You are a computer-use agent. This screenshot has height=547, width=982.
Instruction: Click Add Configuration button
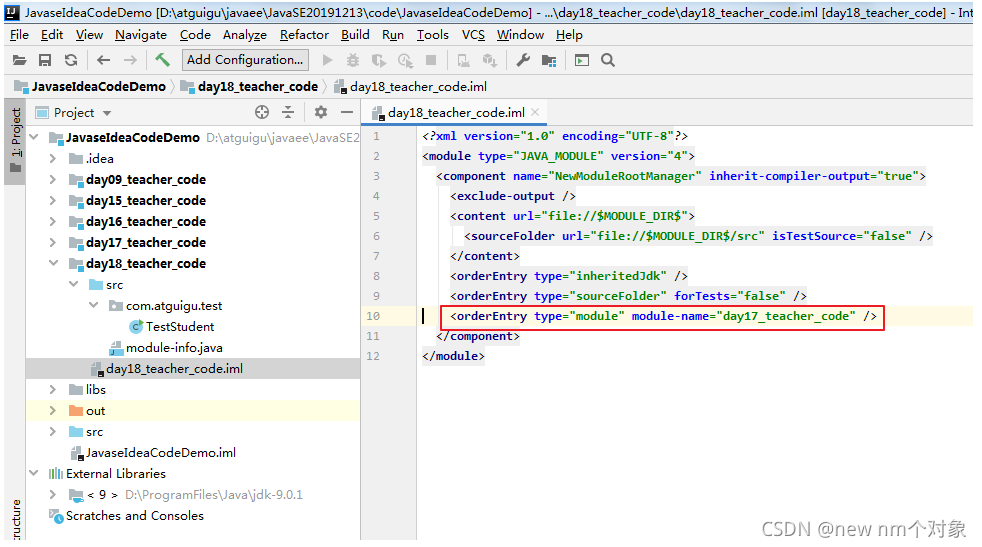245,60
